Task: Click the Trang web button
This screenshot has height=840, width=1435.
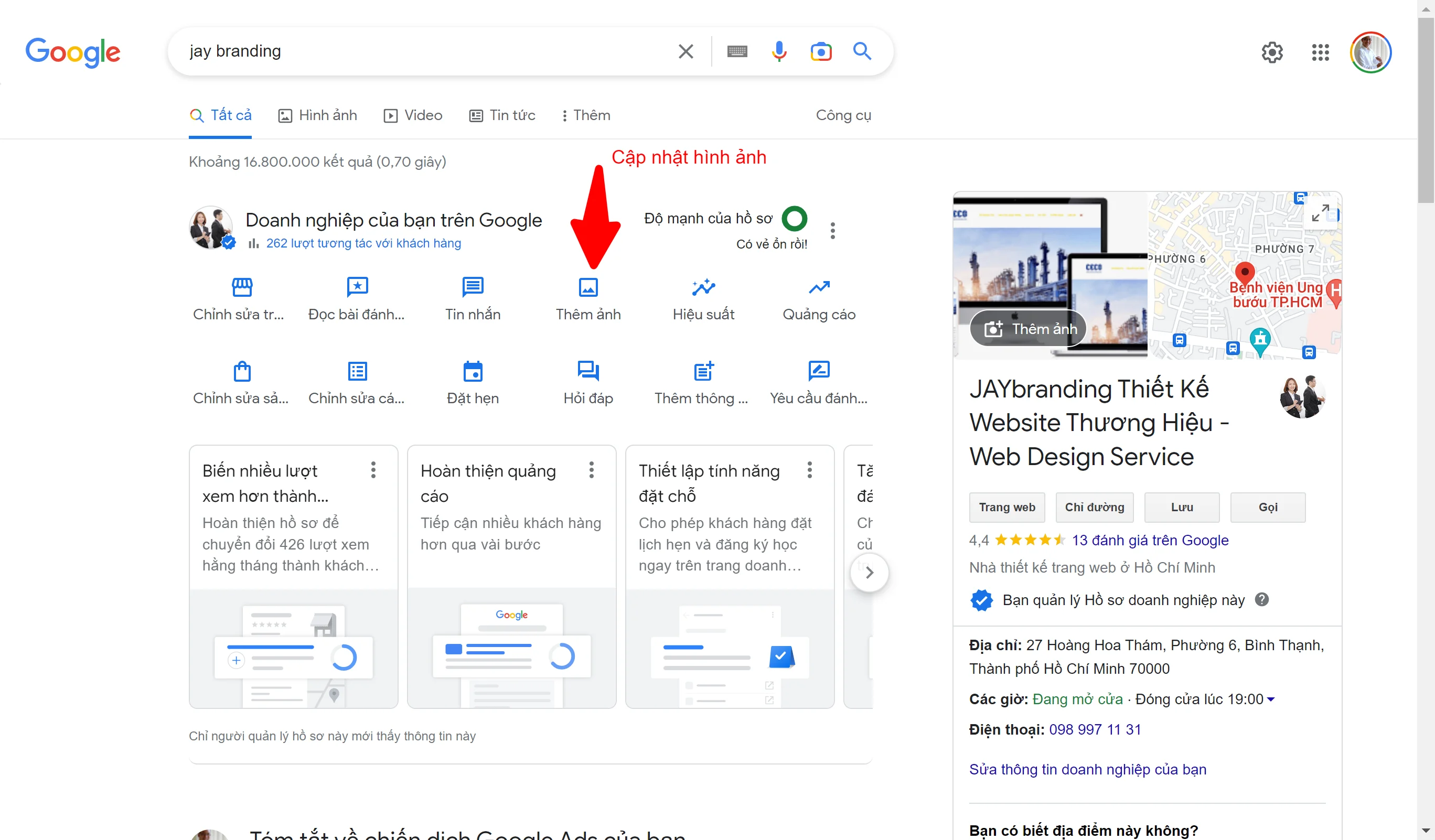Action: point(1007,507)
